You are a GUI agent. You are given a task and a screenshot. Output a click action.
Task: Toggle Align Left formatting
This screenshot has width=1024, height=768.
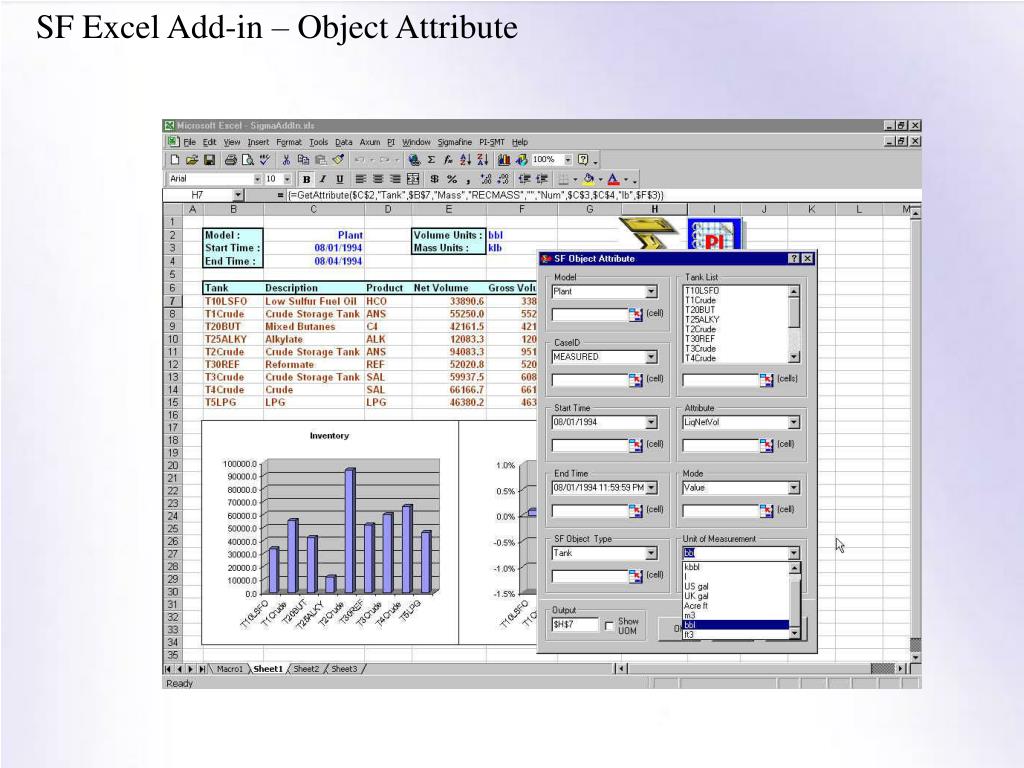[x=360, y=179]
